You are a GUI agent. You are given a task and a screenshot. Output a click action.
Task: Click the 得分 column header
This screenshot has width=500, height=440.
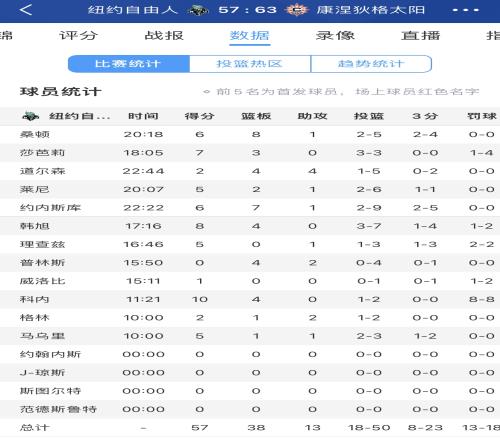200,116
